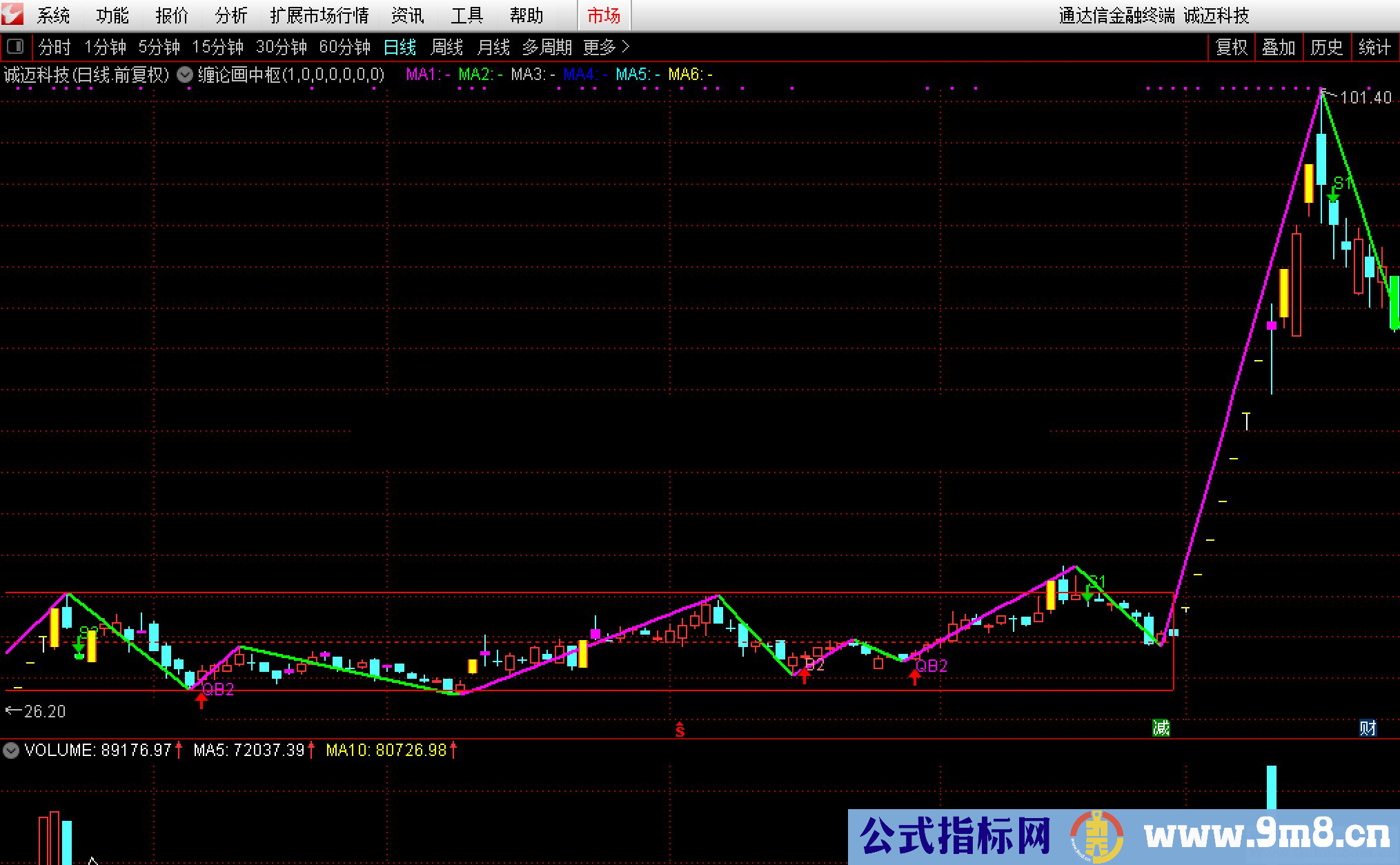The width and height of the screenshot is (1400, 865).
Task: Click the panel layout icon below the logo
Action: coord(16,46)
